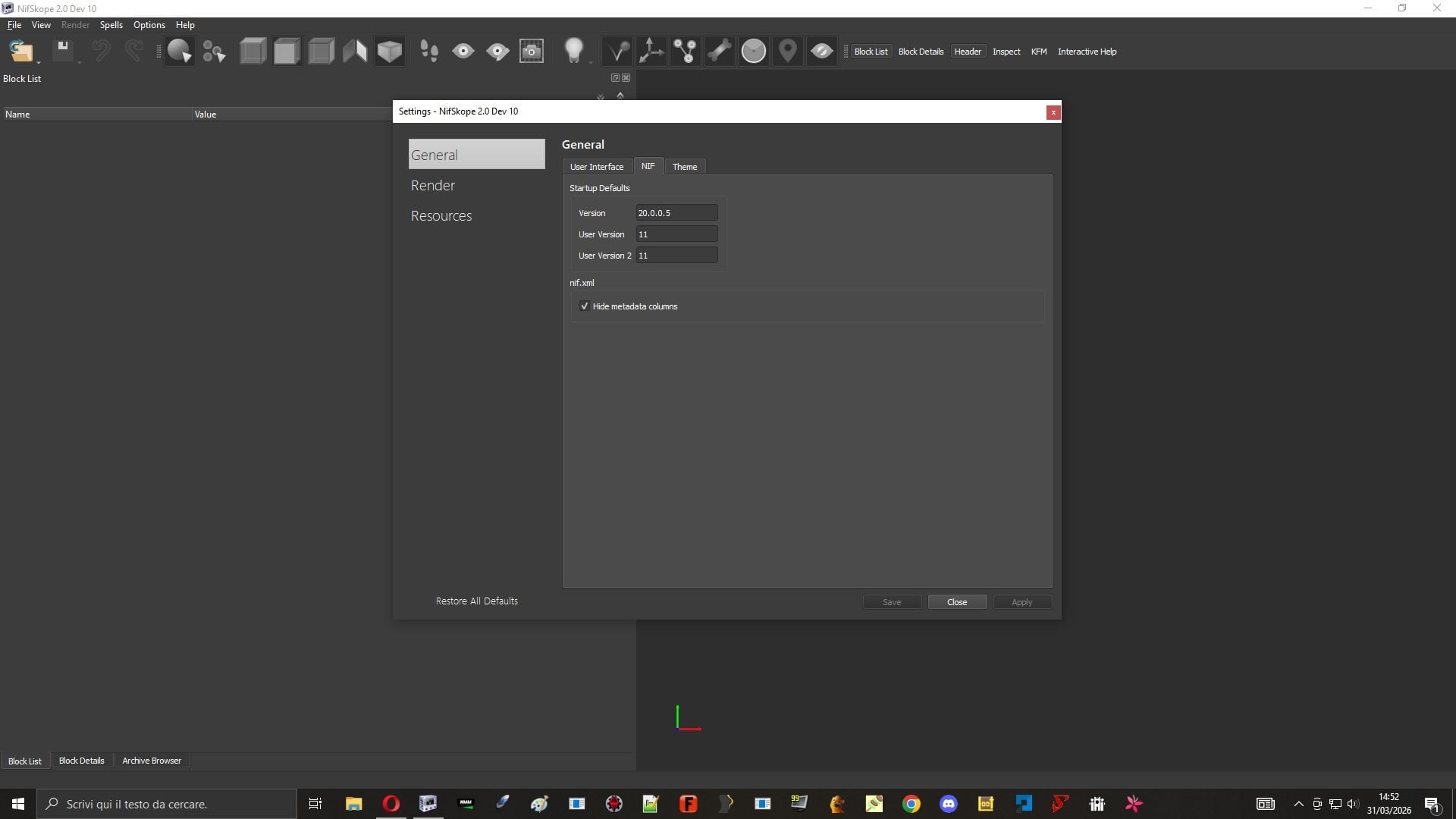Toggle the node connections icon
The height and width of the screenshot is (819, 1456).
pos(686,52)
